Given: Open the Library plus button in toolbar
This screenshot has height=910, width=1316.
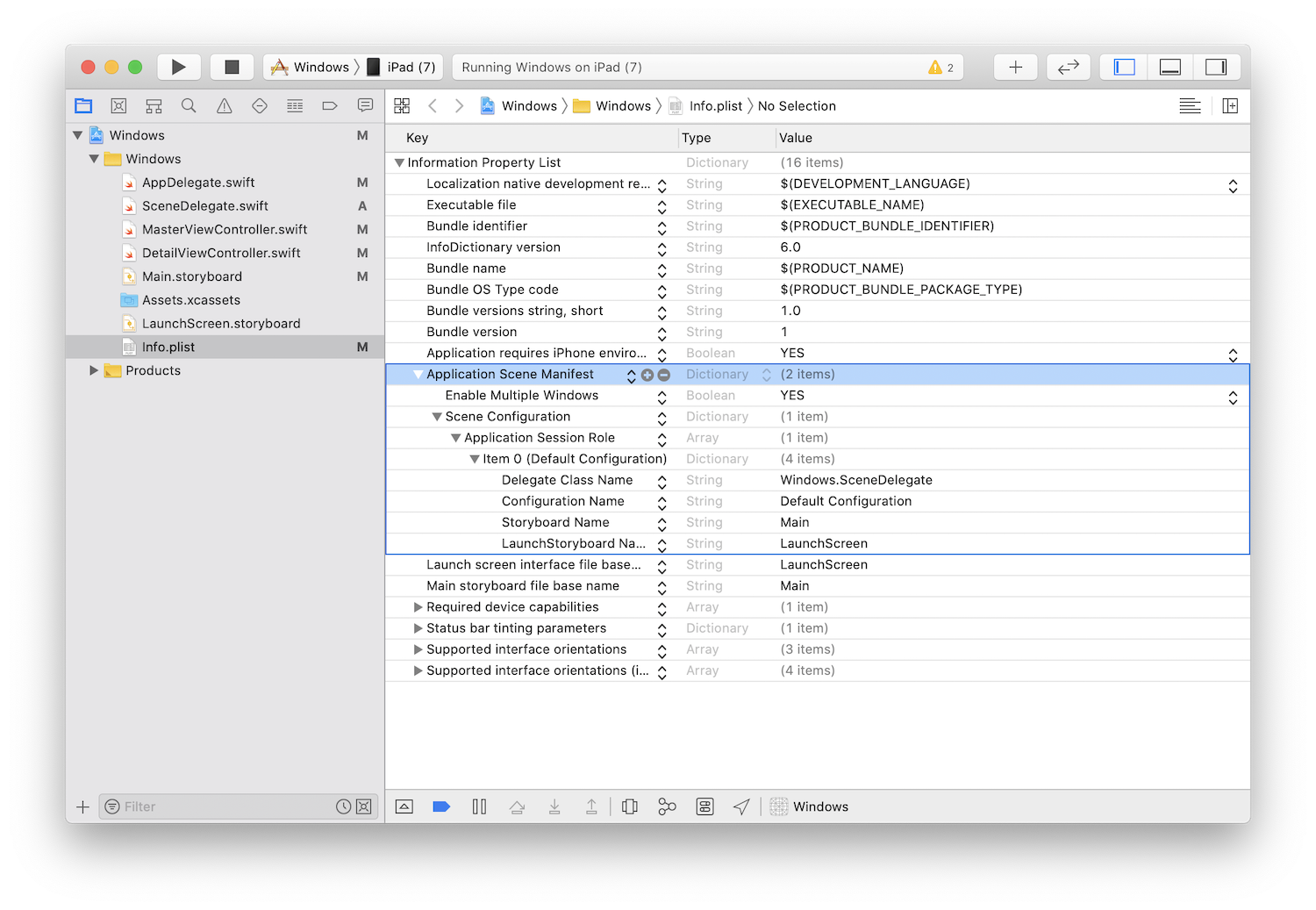Looking at the screenshot, I should [1015, 67].
